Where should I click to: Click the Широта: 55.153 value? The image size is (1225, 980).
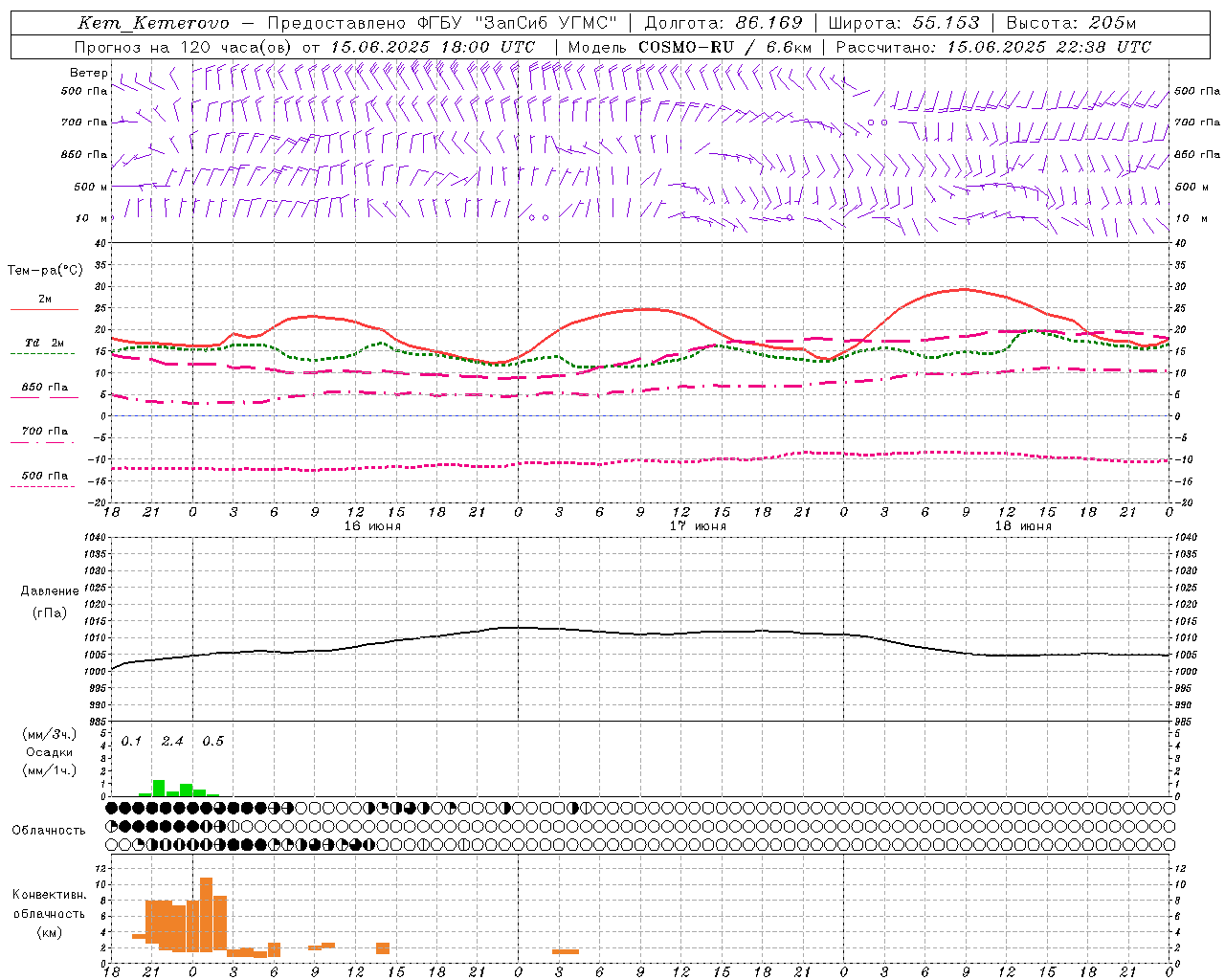[x=903, y=23]
